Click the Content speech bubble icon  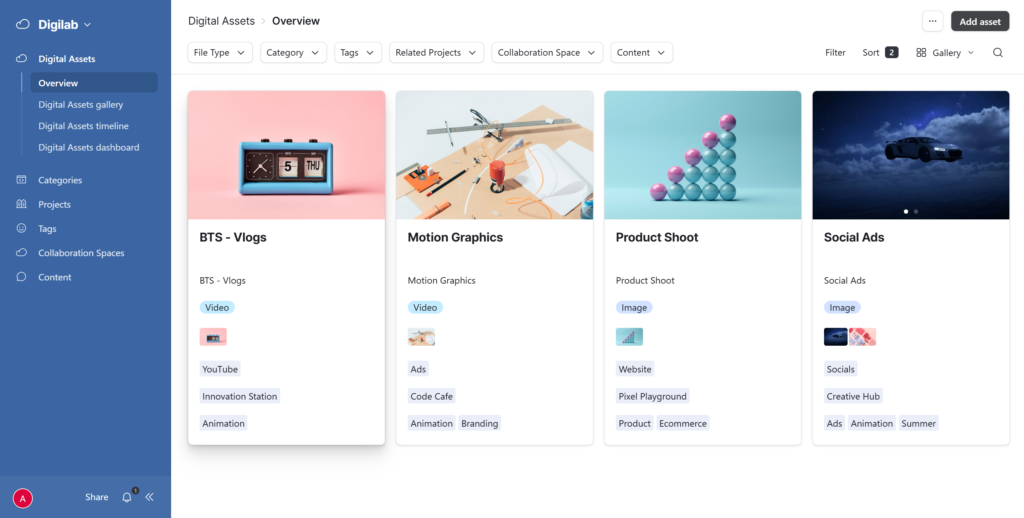coord(22,277)
